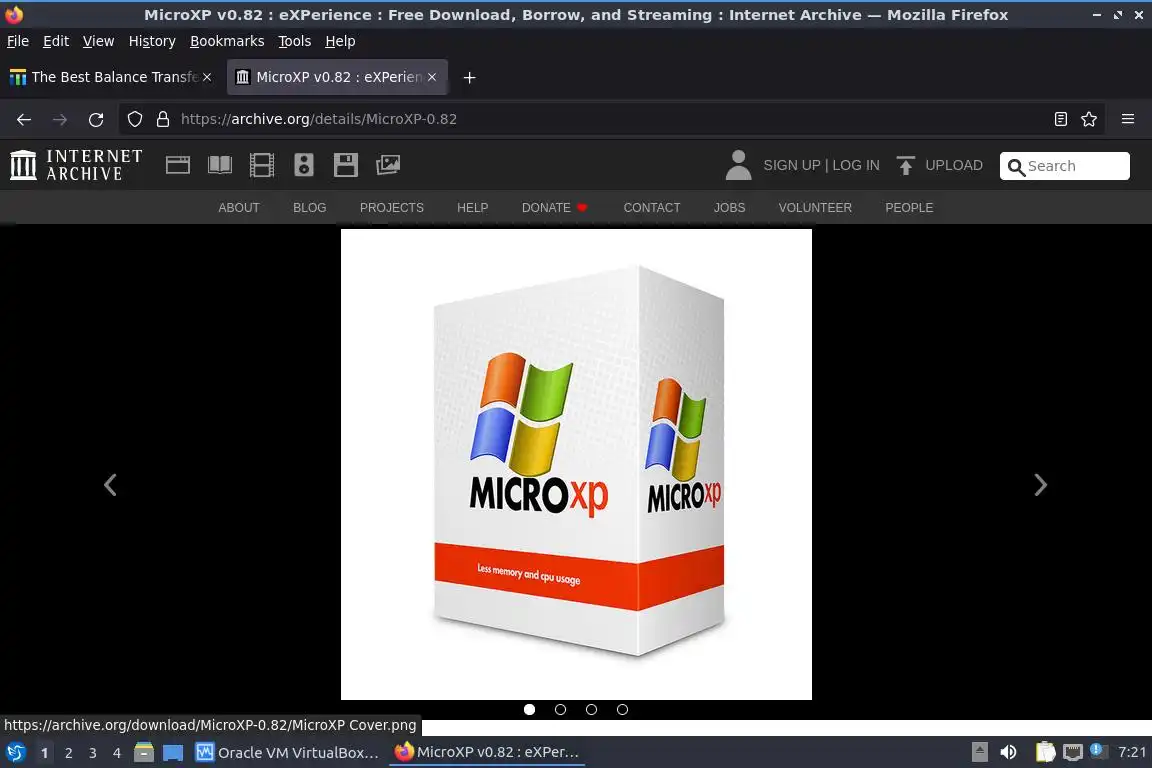
Task: Open the JOBS link
Action: point(730,208)
